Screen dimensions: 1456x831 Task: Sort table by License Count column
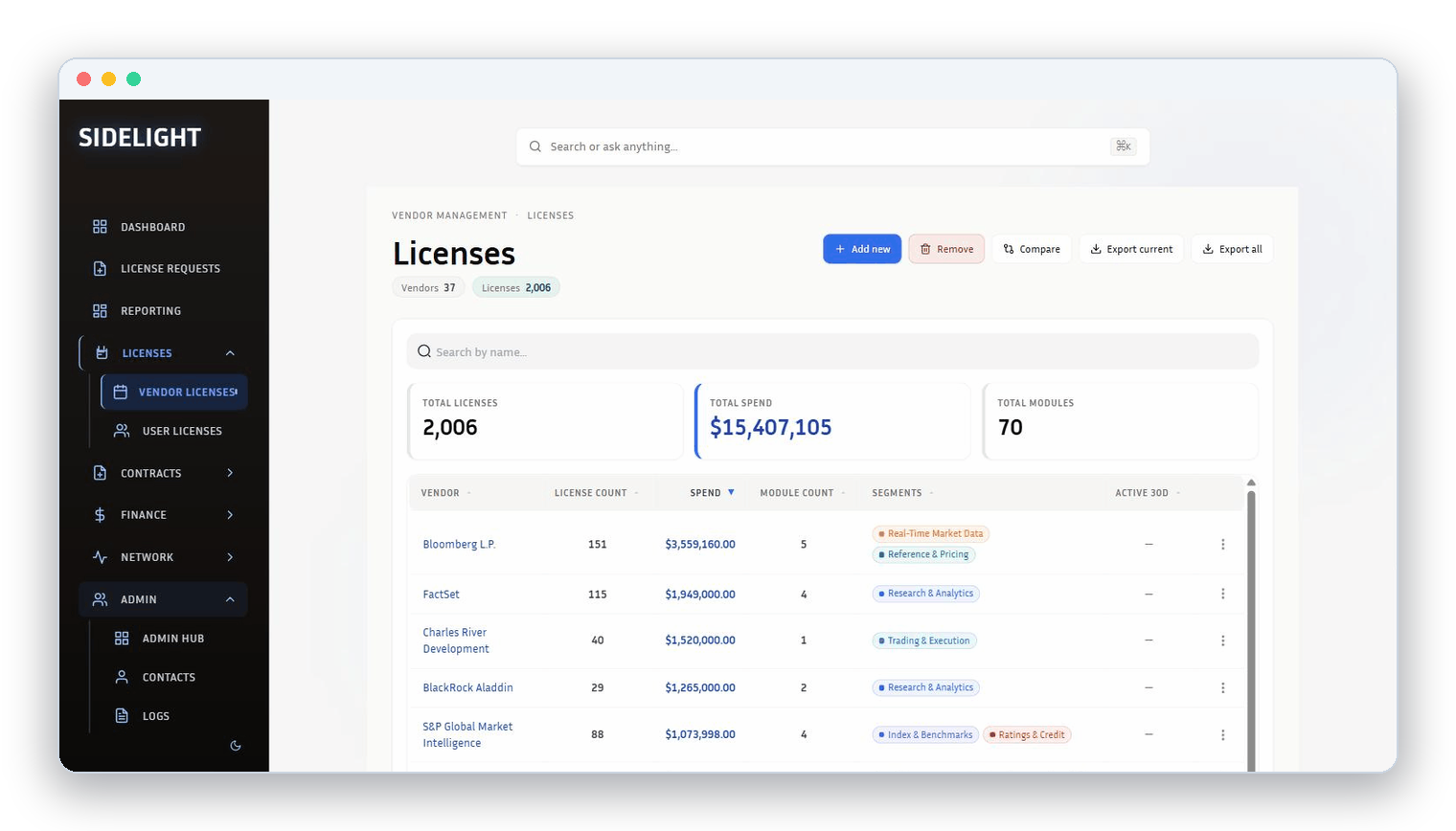pyautogui.click(x=597, y=493)
